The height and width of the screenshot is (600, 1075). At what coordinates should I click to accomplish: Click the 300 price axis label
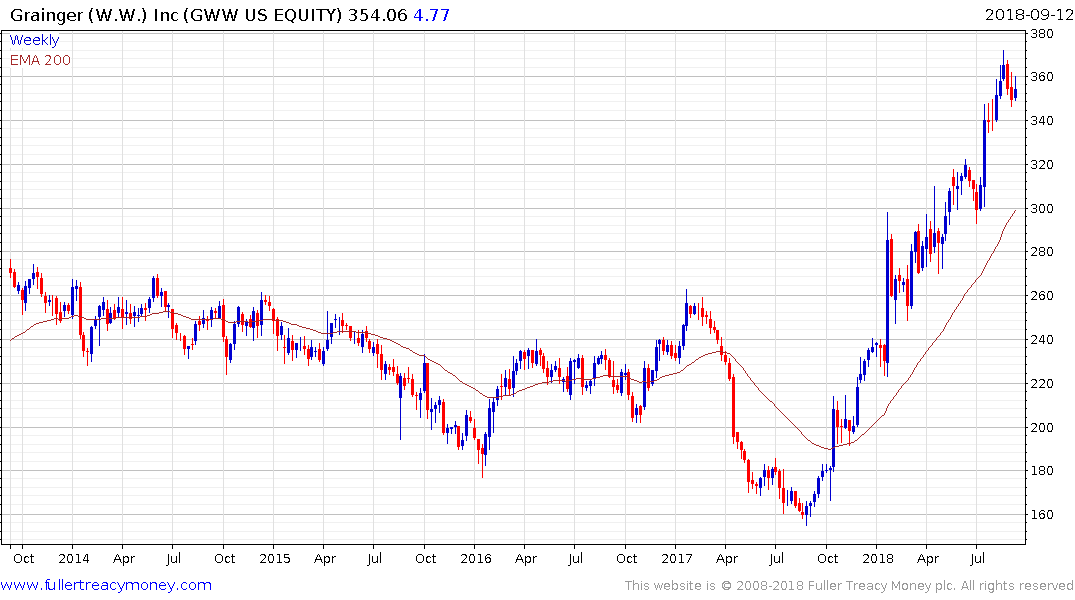[x=1041, y=208]
